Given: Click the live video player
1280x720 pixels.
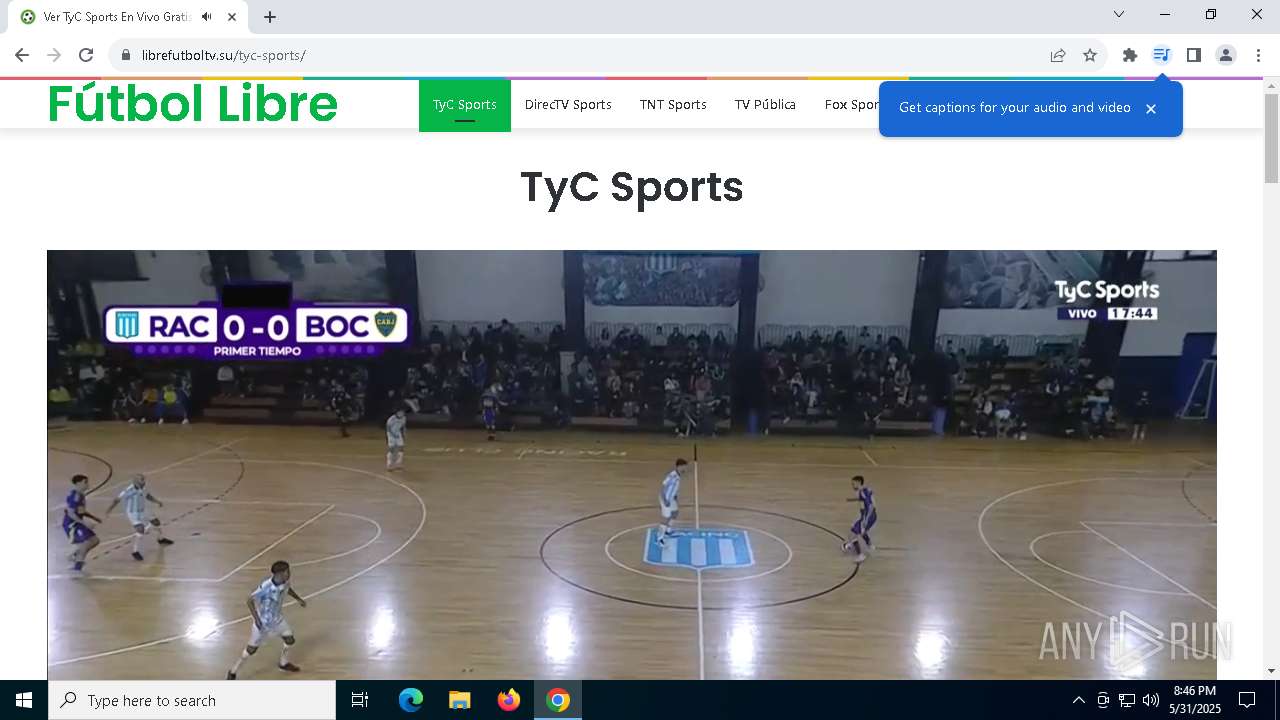Looking at the screenshot, I should (632, 465).
